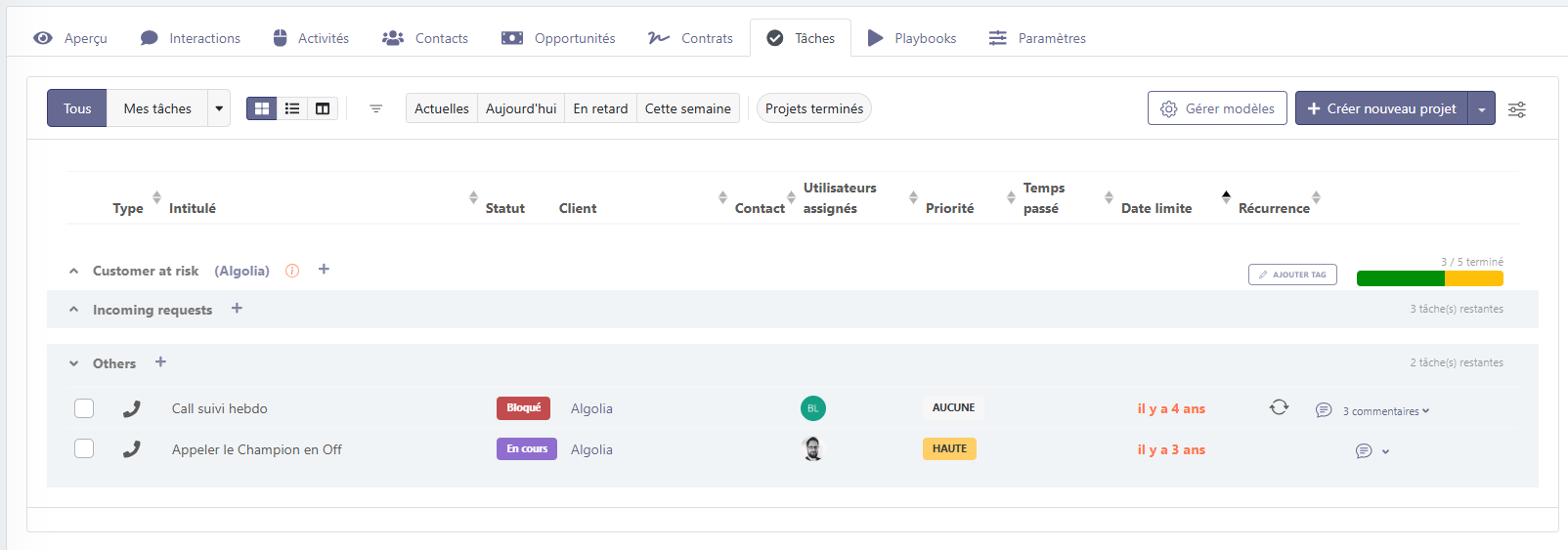Check the Call suivi hebdo checkbox

coord(84,408)
